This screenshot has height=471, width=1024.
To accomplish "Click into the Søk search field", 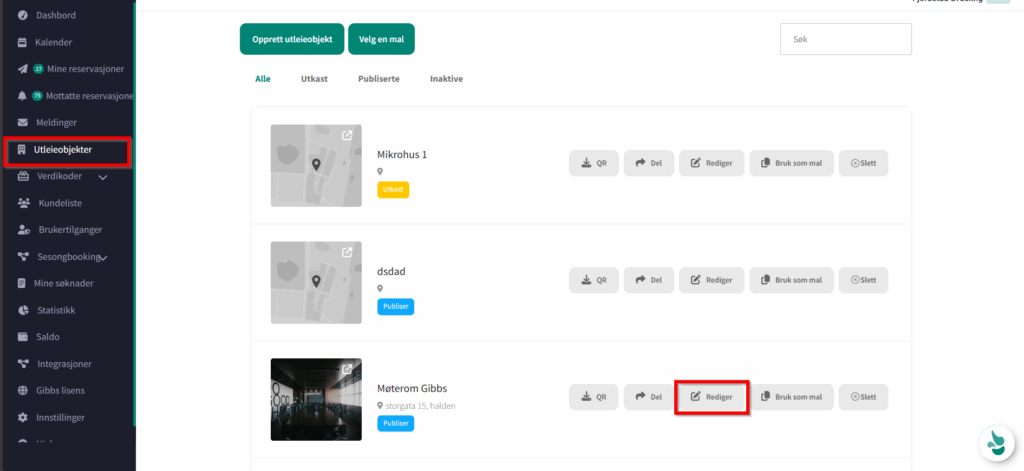I will (845, 39).
